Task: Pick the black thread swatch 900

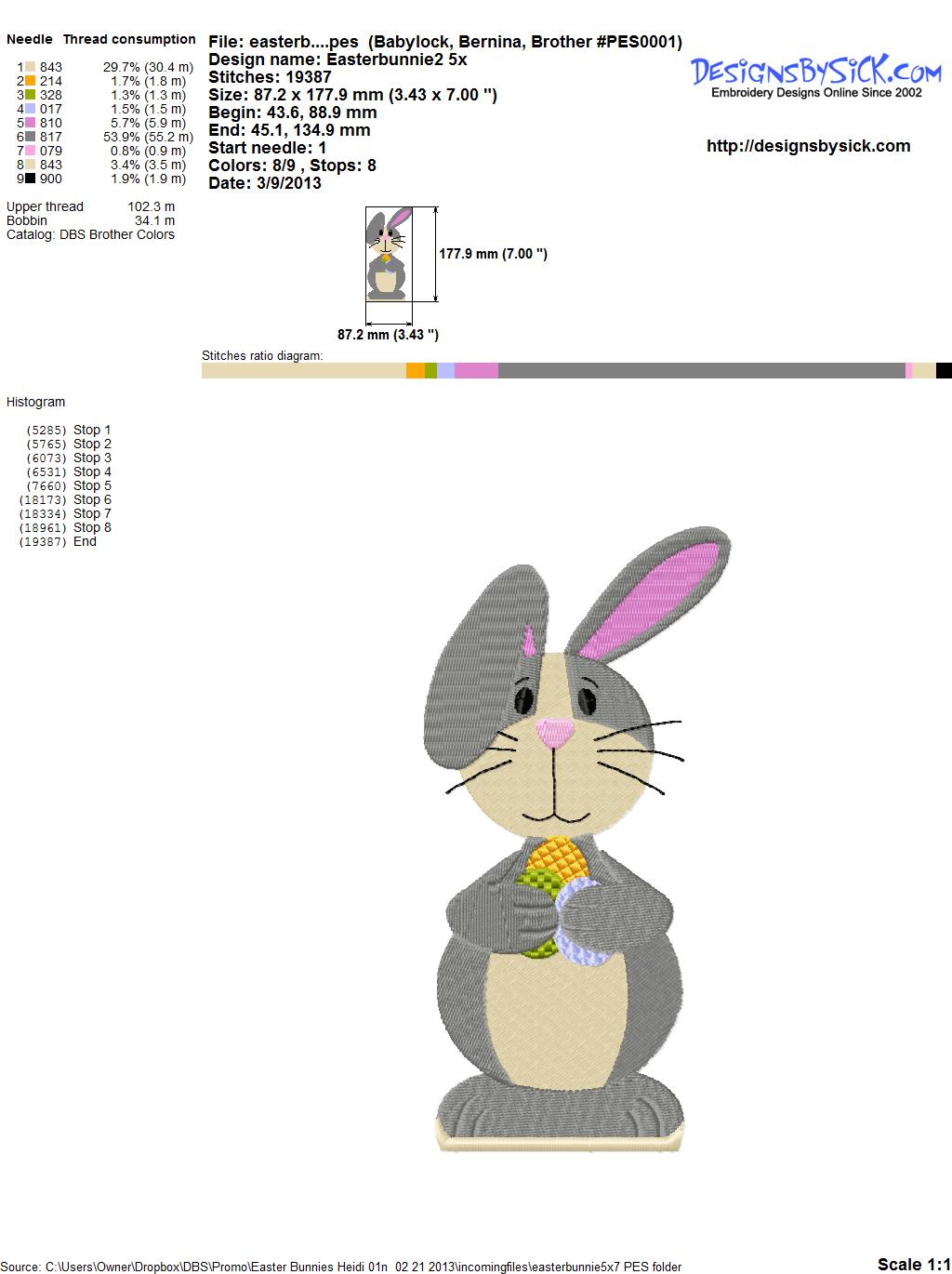Action: (31, 179)
